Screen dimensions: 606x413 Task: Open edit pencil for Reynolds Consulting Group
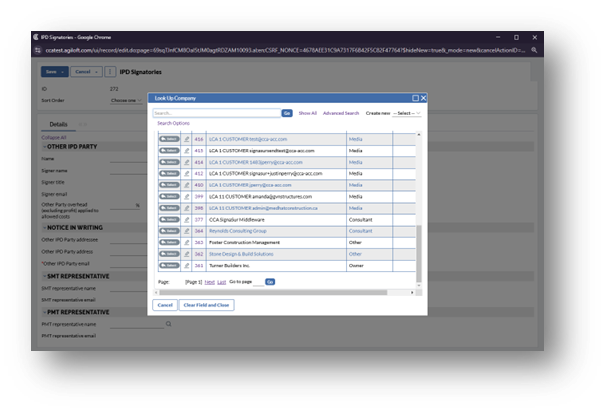coord(186,230)
